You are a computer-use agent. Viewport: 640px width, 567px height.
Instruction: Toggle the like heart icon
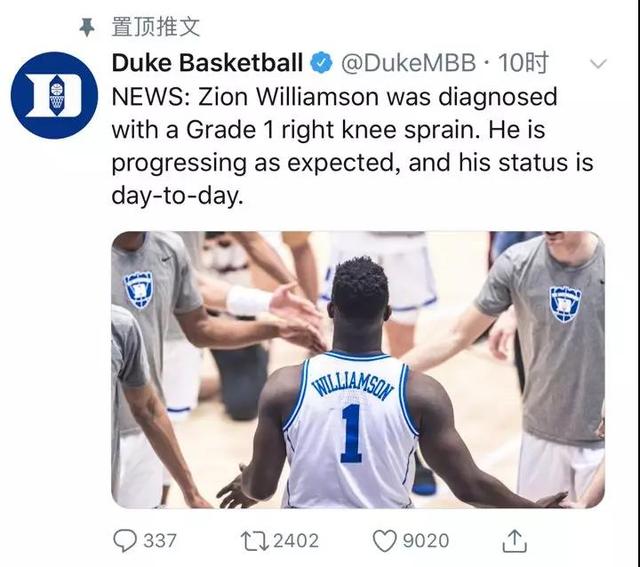(385, 541)
